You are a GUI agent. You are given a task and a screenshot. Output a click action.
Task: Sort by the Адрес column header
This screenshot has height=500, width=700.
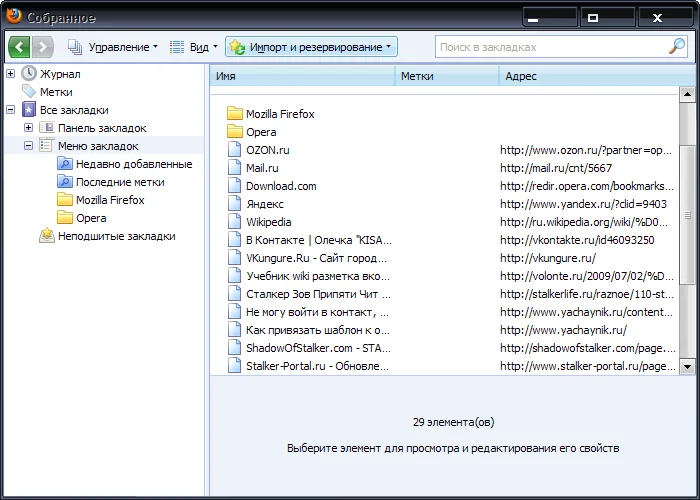coord(597,76)
